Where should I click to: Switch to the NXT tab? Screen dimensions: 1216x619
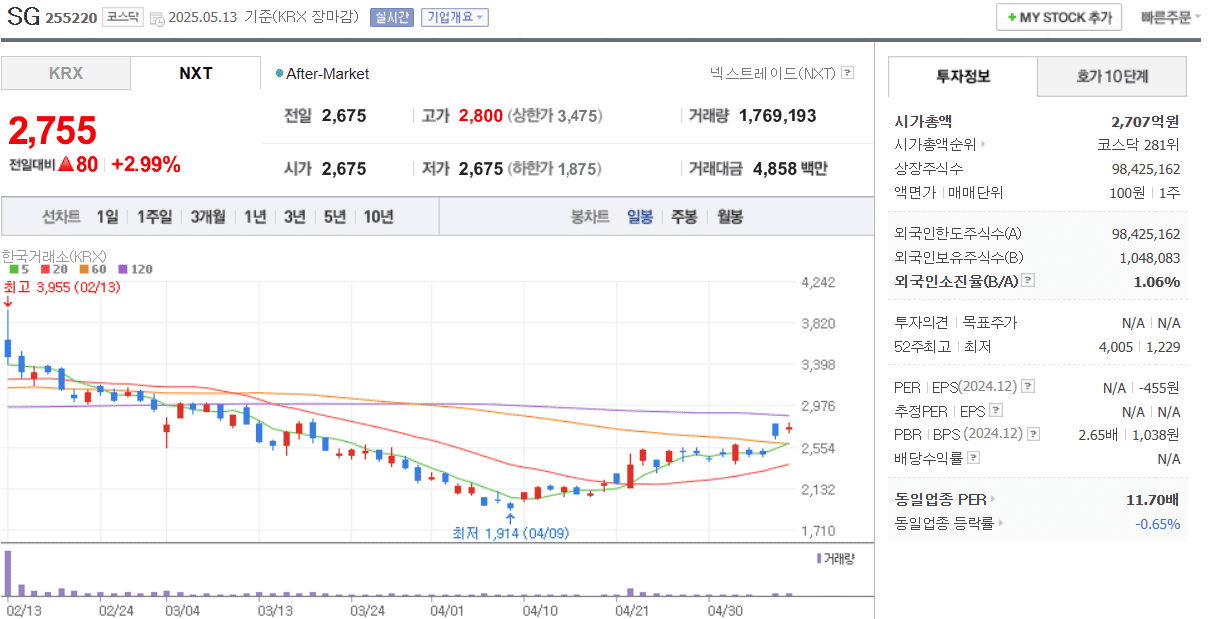[196, 74]
